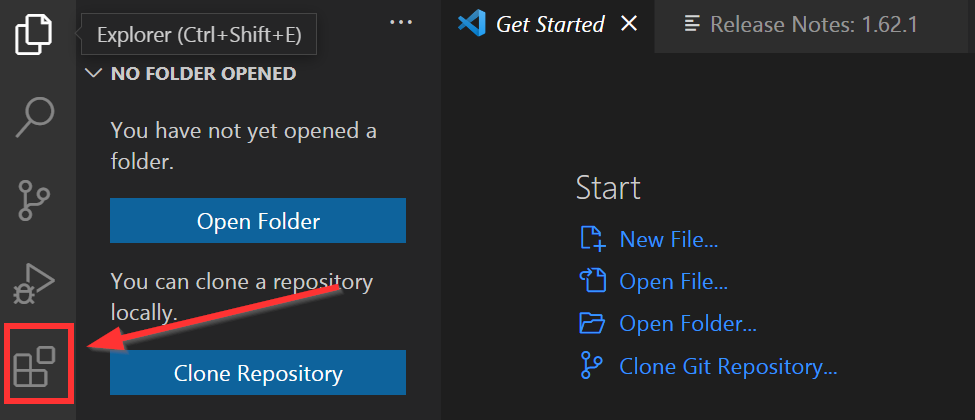Close the Get Started tab

coord(630,24)
